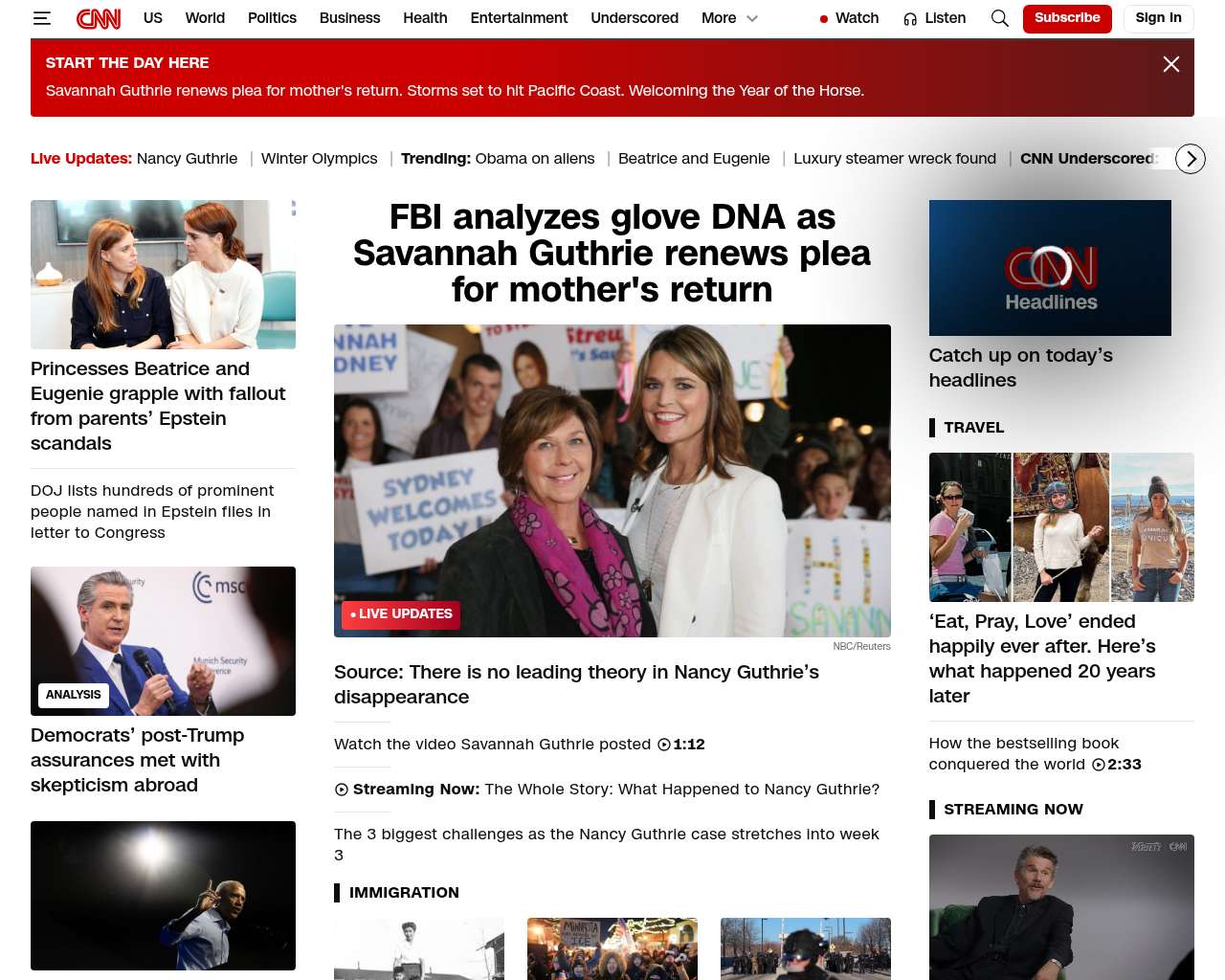Click the red Watch live dot

(x=824, y=19)
